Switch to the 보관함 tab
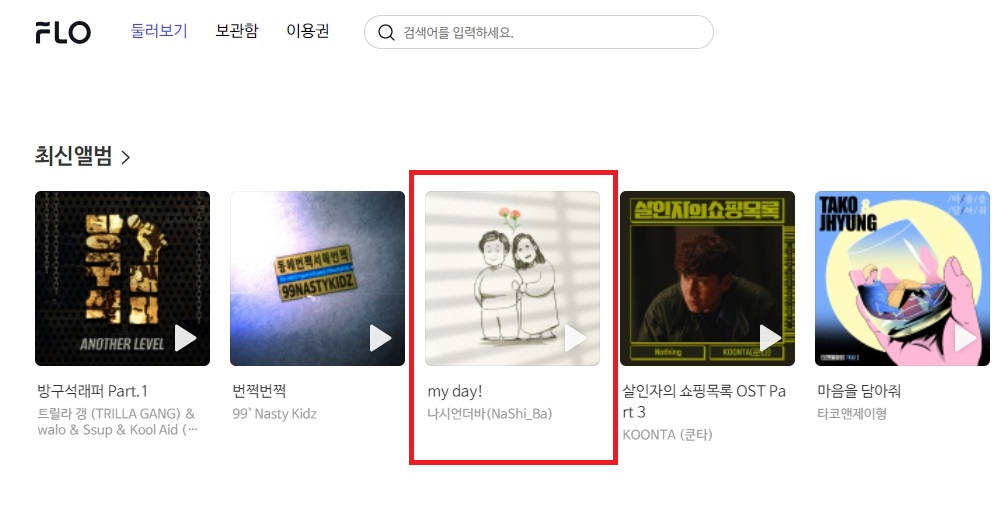This screenshot has width=999, height=511. point(237,31)
